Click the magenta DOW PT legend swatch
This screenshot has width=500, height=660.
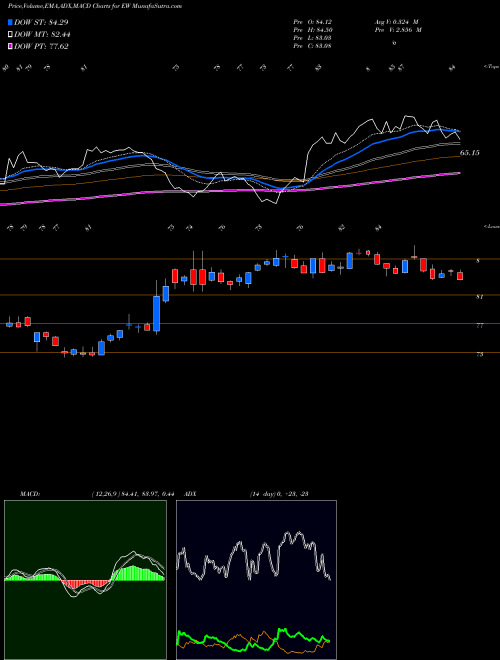(11, 46)
